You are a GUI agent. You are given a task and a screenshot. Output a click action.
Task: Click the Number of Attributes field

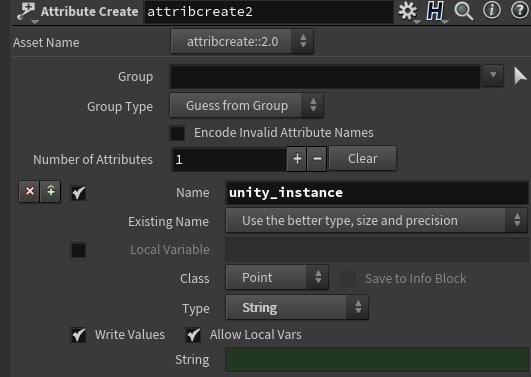[229, 159]
